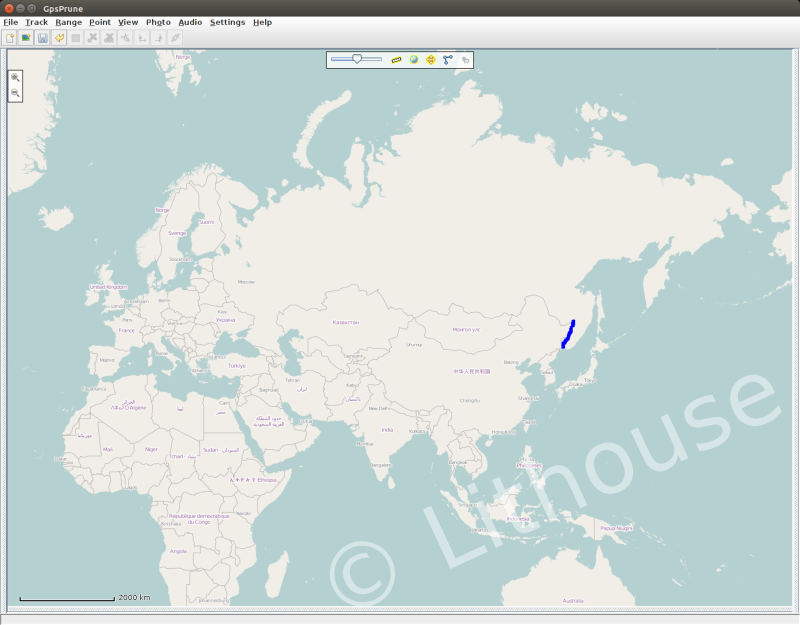Toggle the map background with the globe icon

click(413, 60)
